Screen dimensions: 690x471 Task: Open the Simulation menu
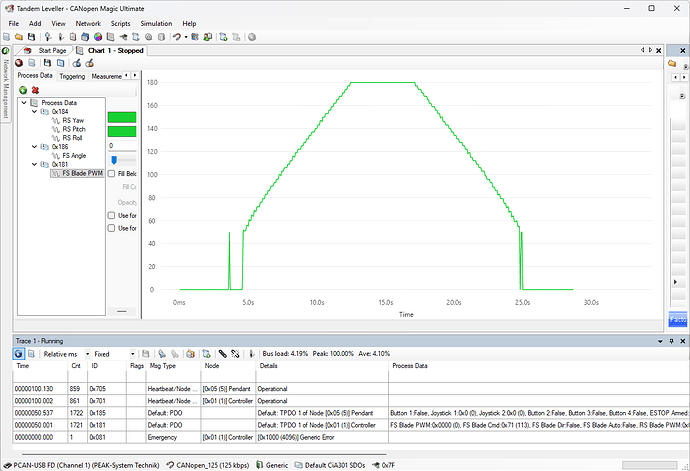coord(155,22)
